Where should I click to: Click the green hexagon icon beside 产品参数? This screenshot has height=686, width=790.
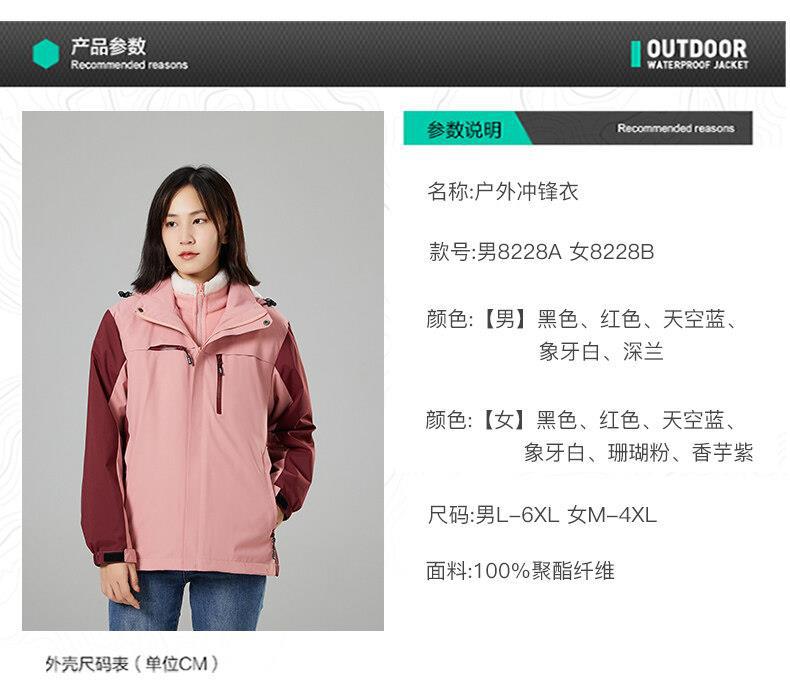coord(46,54)
